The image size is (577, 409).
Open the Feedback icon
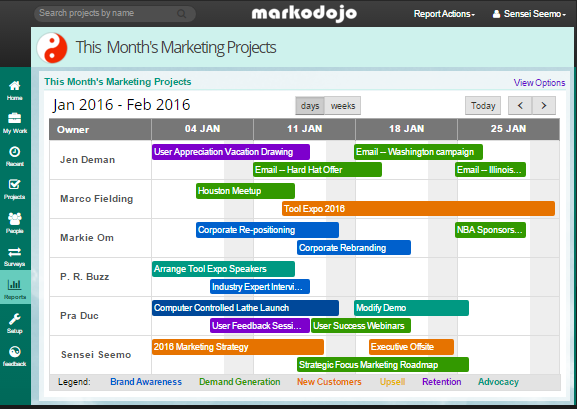tap(14, 352)
